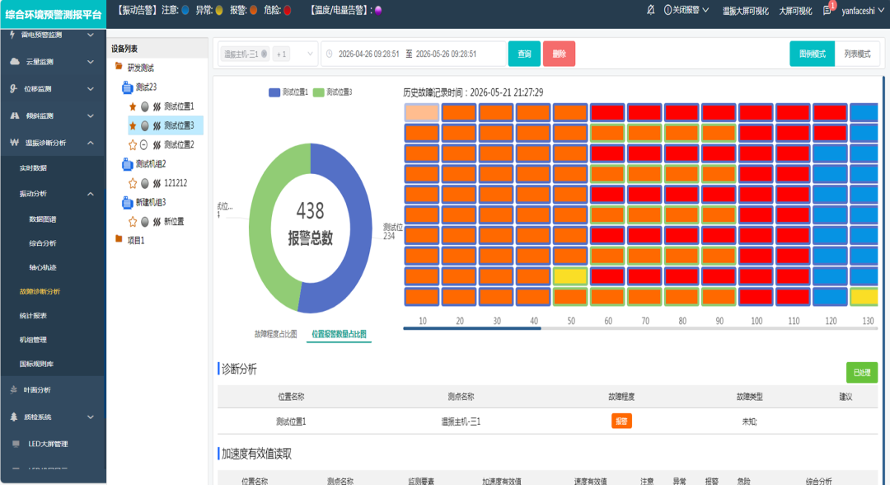Viewport: 890px width, 485px height.
Task: Click the teal 查询 button
Action: [524, 54]
